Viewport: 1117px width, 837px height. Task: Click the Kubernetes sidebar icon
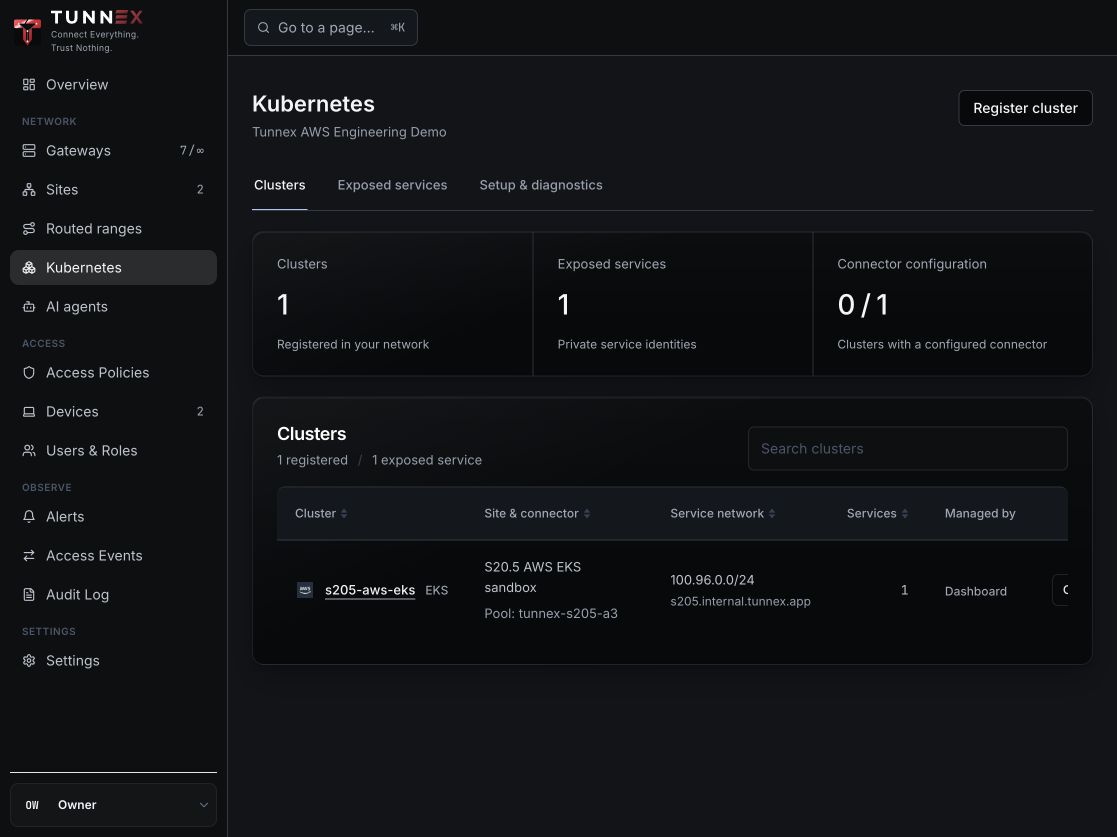click(x=28, y=268)
